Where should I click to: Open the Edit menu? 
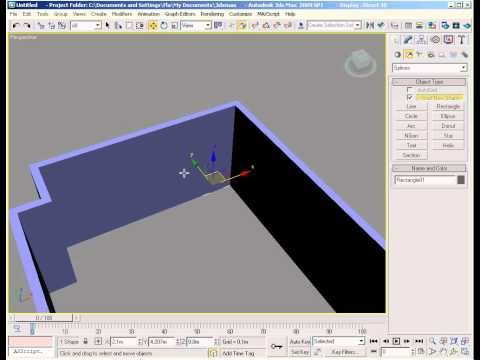(x=27, y=14)
